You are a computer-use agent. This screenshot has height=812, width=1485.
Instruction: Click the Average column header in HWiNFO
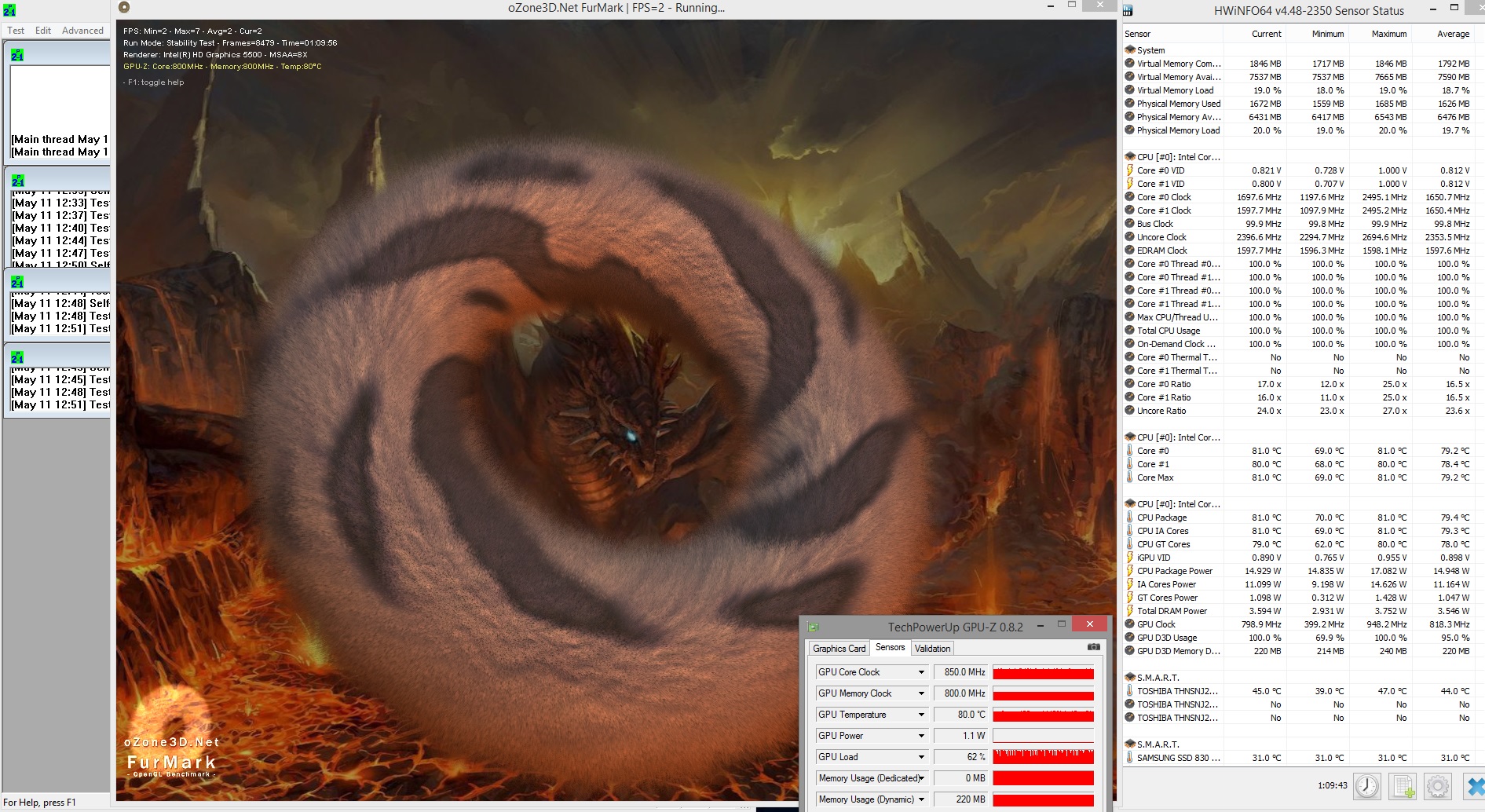[x=1443, y=34]
